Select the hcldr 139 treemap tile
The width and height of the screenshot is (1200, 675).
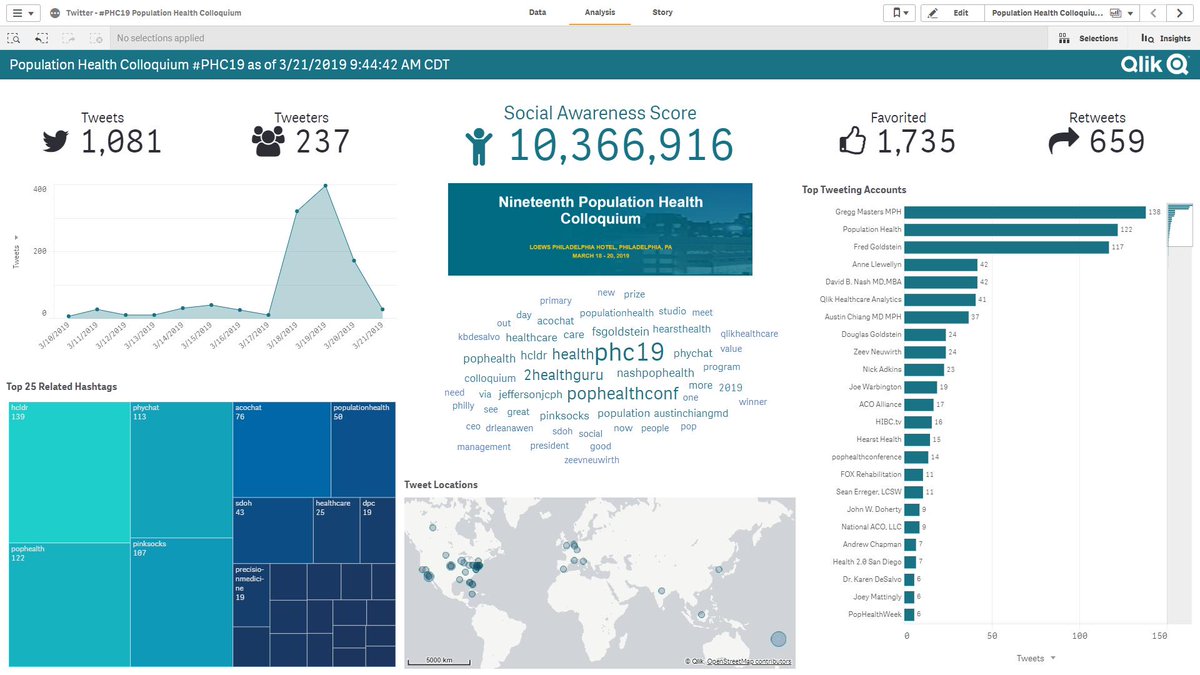[x=69, y=472]
